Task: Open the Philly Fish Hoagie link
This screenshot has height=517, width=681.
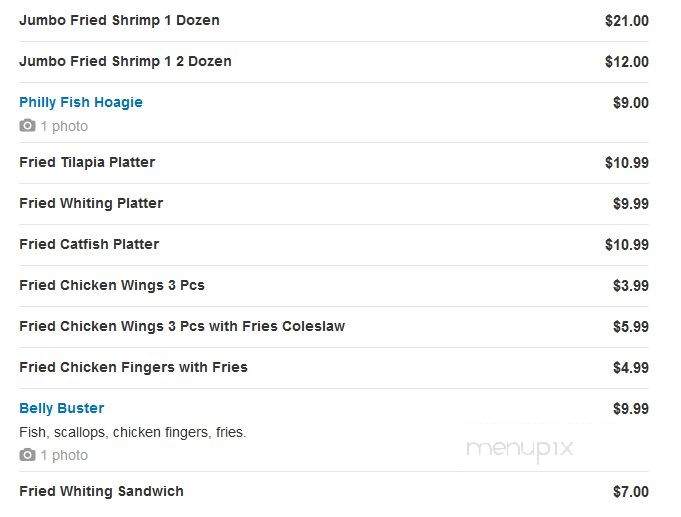Action: point(81,103)
